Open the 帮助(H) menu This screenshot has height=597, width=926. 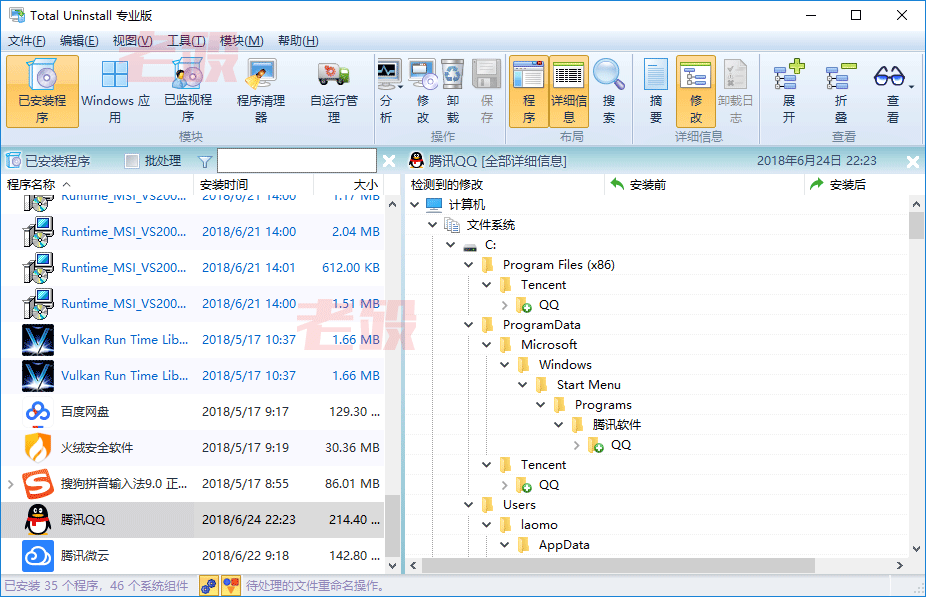298,41
